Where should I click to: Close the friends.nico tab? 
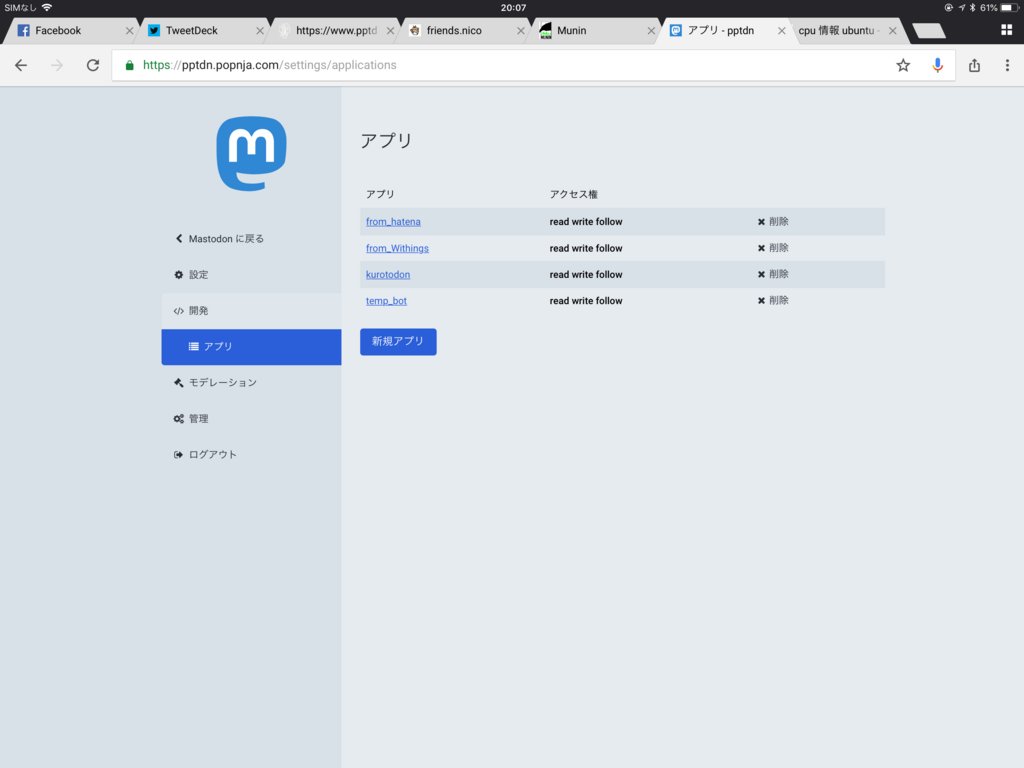coord(520,31)
